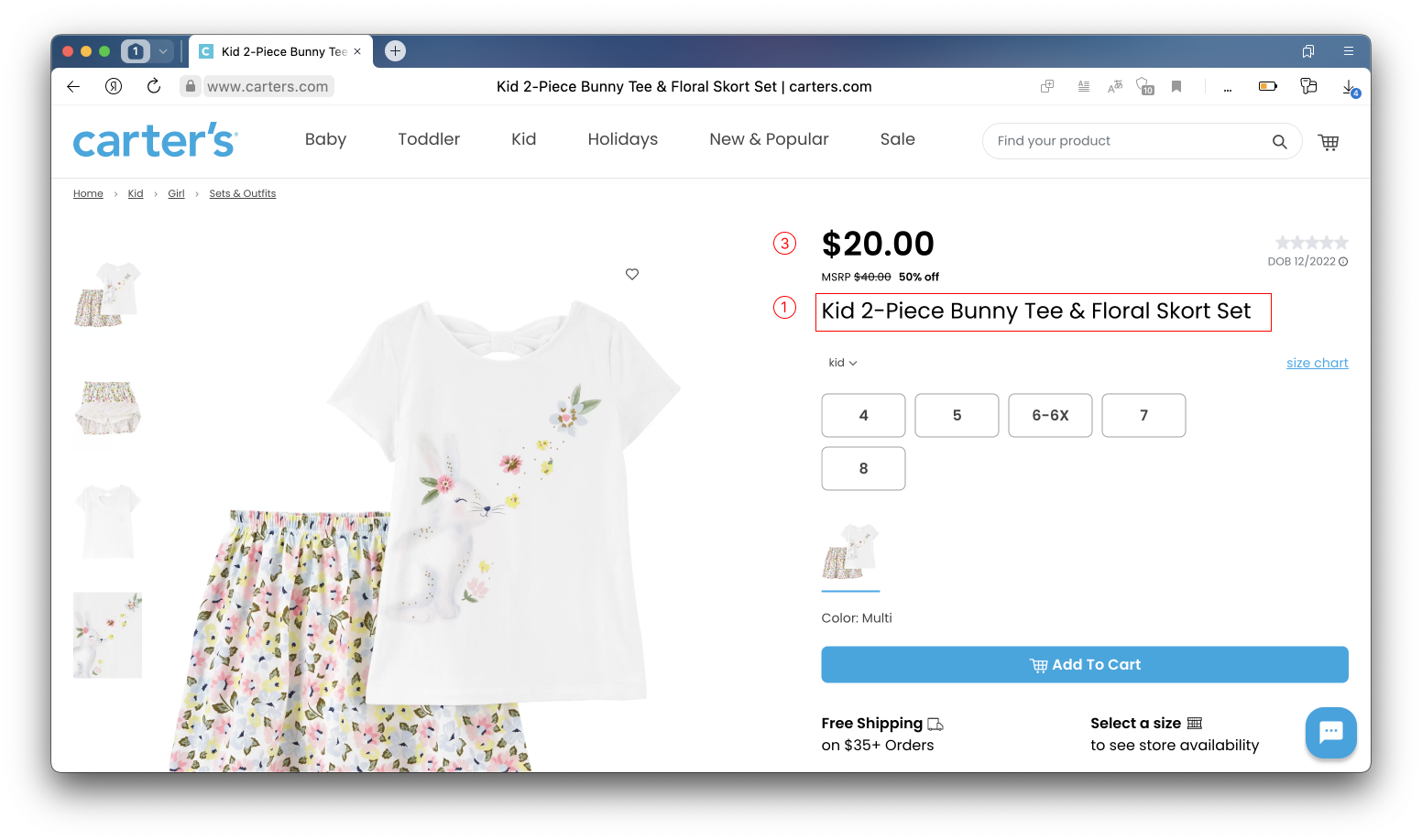Open the live chat bubble
The image size is (1422, 840).
click(1330, 732)
